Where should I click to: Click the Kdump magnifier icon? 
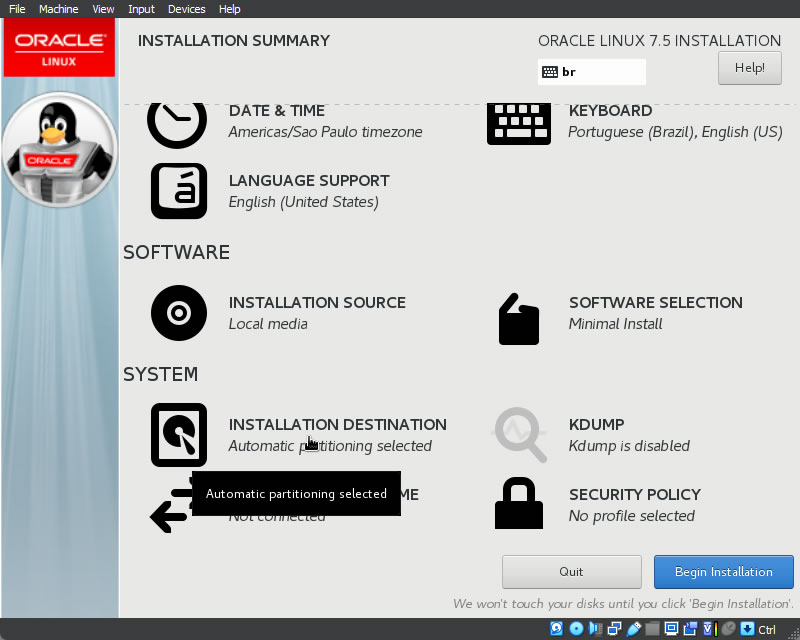[x=520, y=435]
